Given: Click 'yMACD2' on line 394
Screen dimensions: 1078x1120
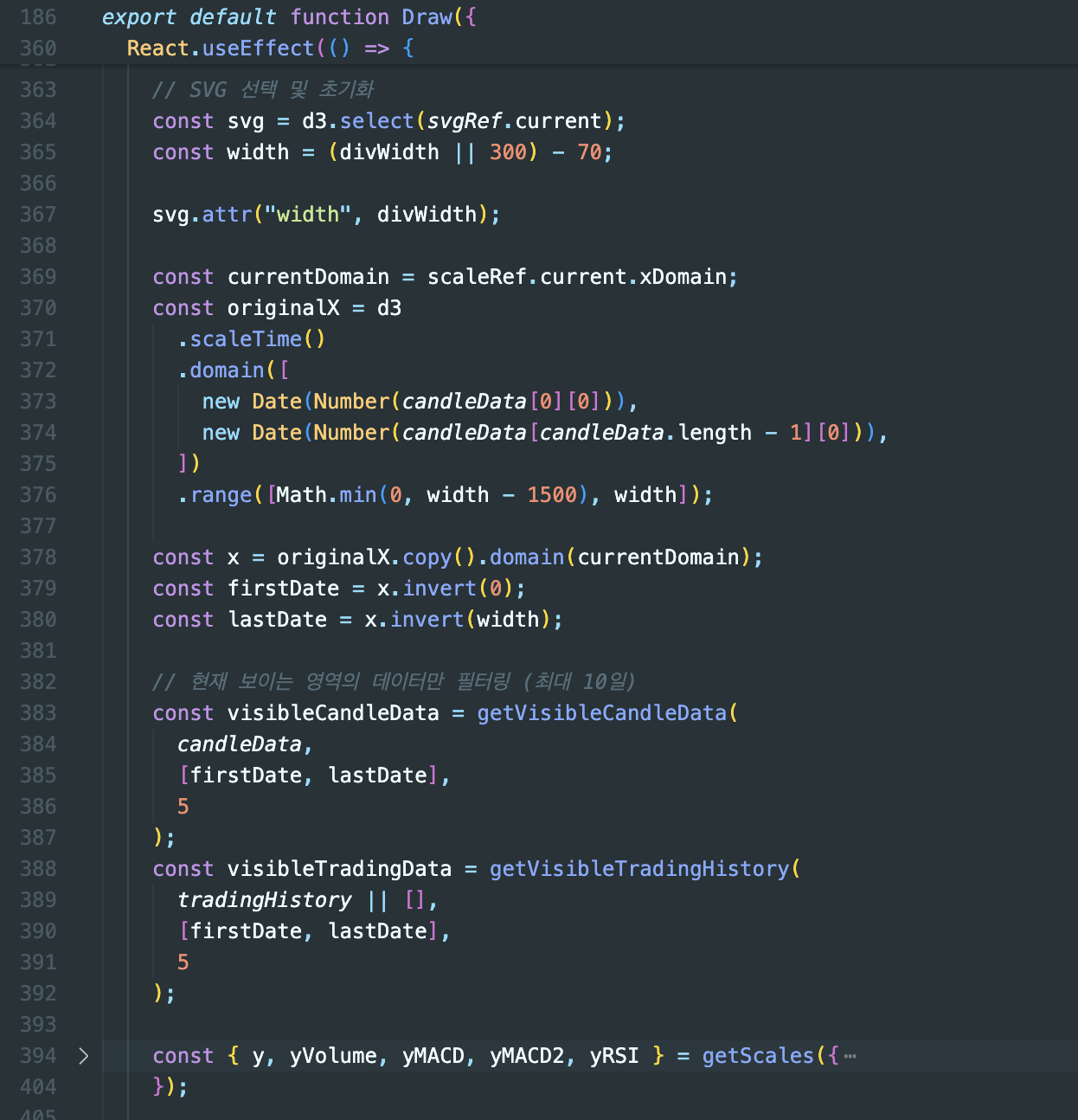Looking at the screenshot, I should point(527,1055).
